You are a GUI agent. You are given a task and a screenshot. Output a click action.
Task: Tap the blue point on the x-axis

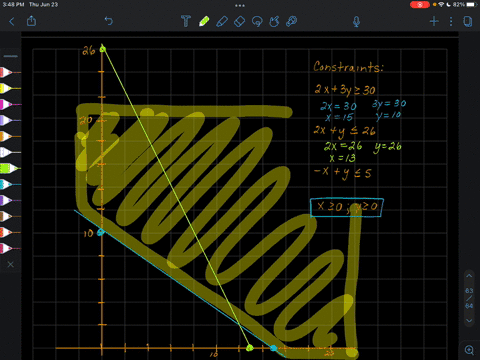coord(273,348)
